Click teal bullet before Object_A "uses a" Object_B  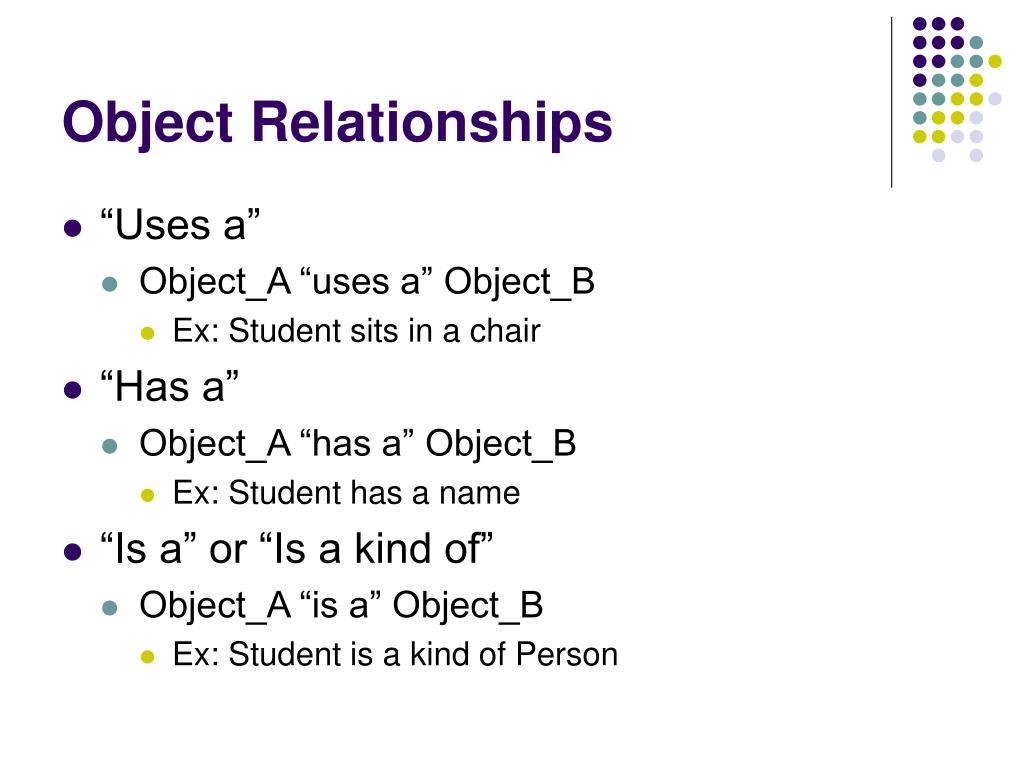click(110, 284)
